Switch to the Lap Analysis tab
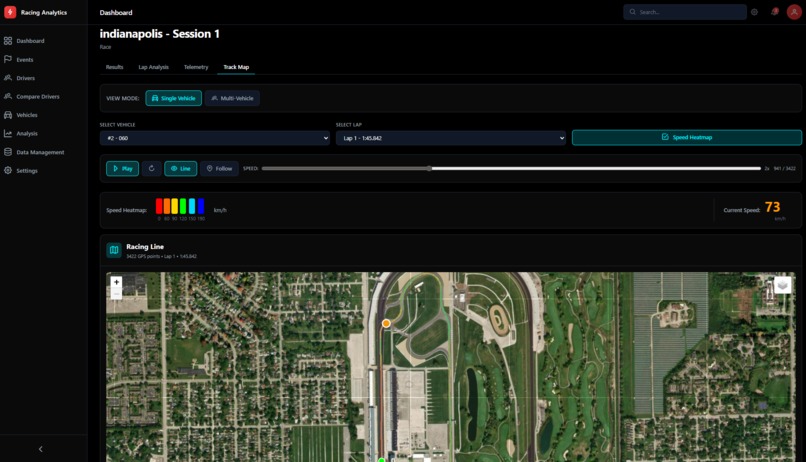Image resolution: width=806 pixels, height=462 pixels. point(153,67)
